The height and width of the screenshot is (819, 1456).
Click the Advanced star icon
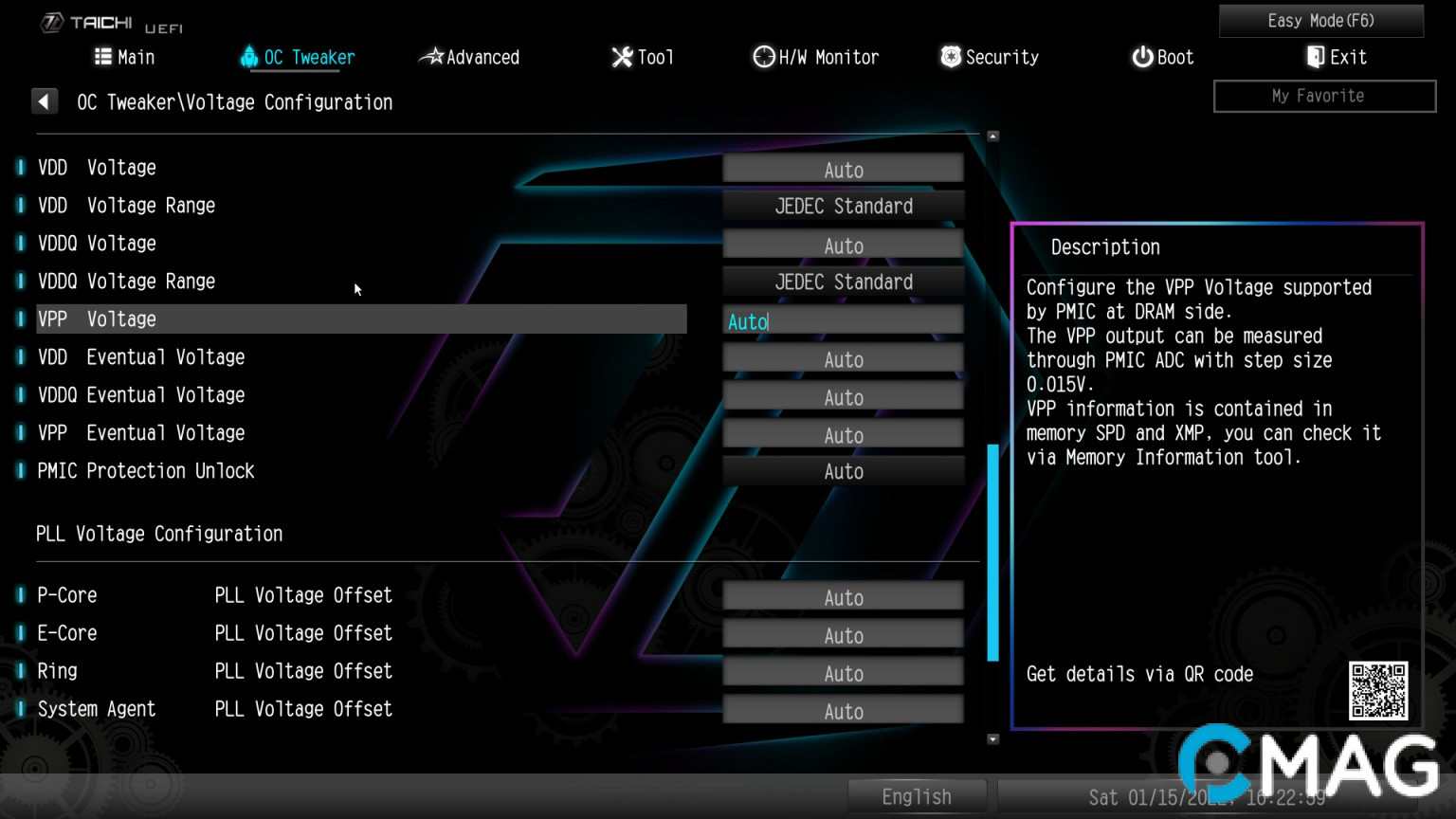(x=431, y=57)
